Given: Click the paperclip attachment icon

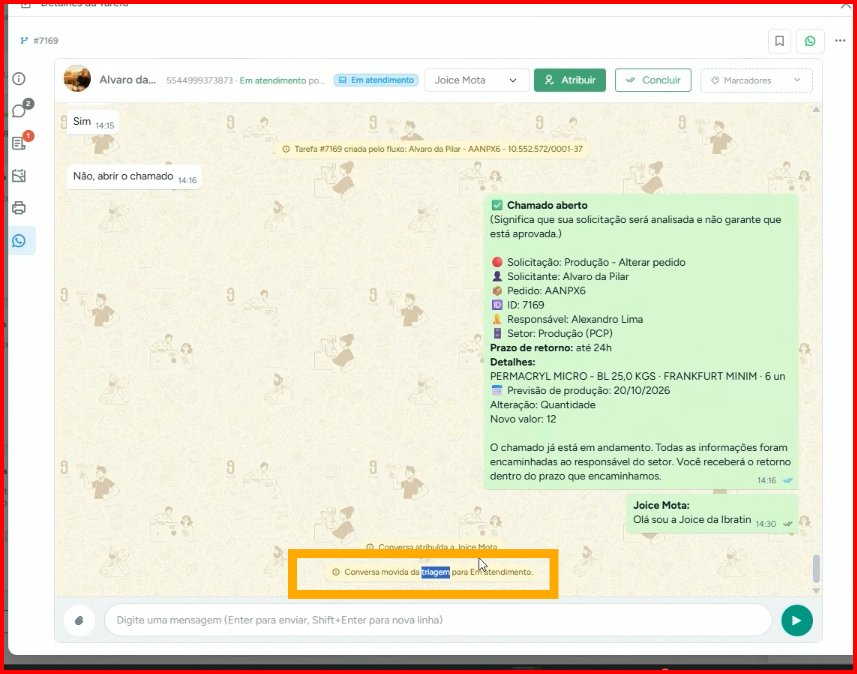Looking at the screenshot, I should (79, 620).
